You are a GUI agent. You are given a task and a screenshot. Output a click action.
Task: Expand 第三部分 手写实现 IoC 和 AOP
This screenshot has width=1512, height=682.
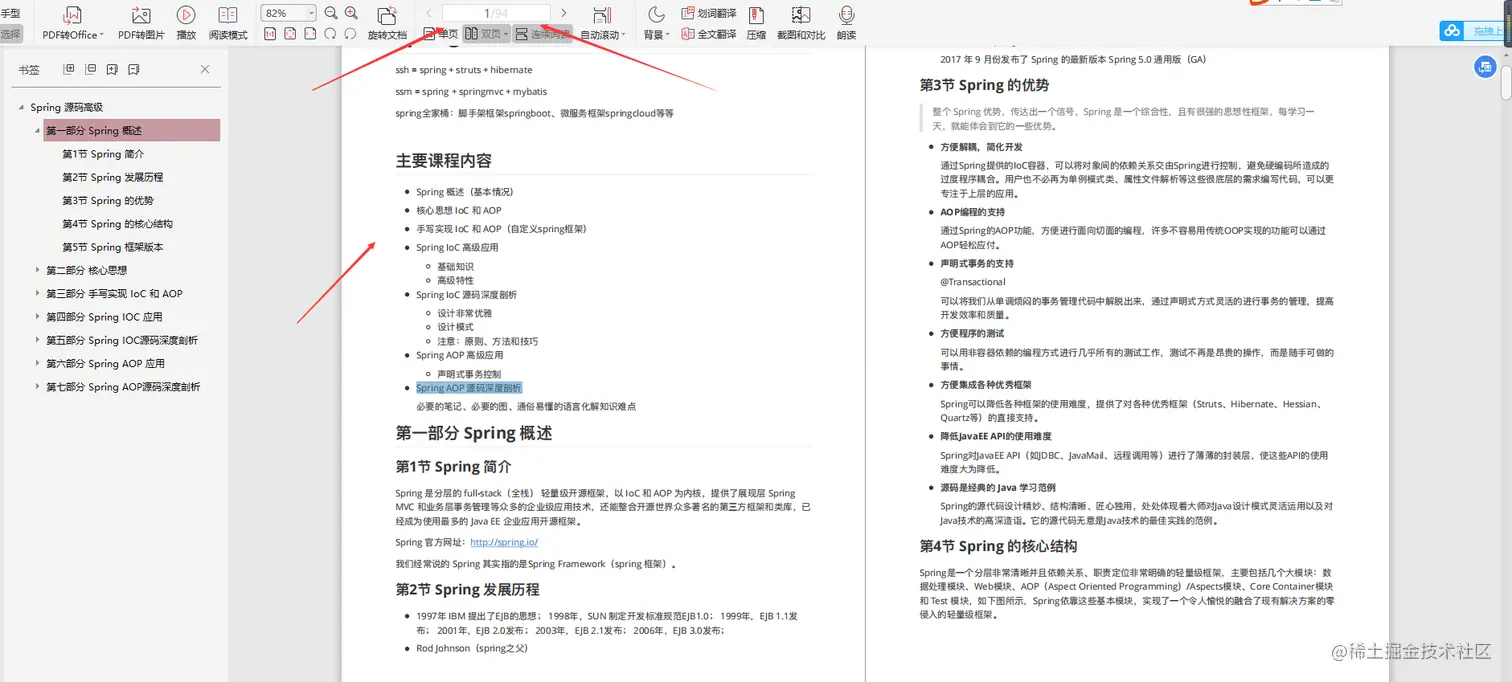[38, 293]
